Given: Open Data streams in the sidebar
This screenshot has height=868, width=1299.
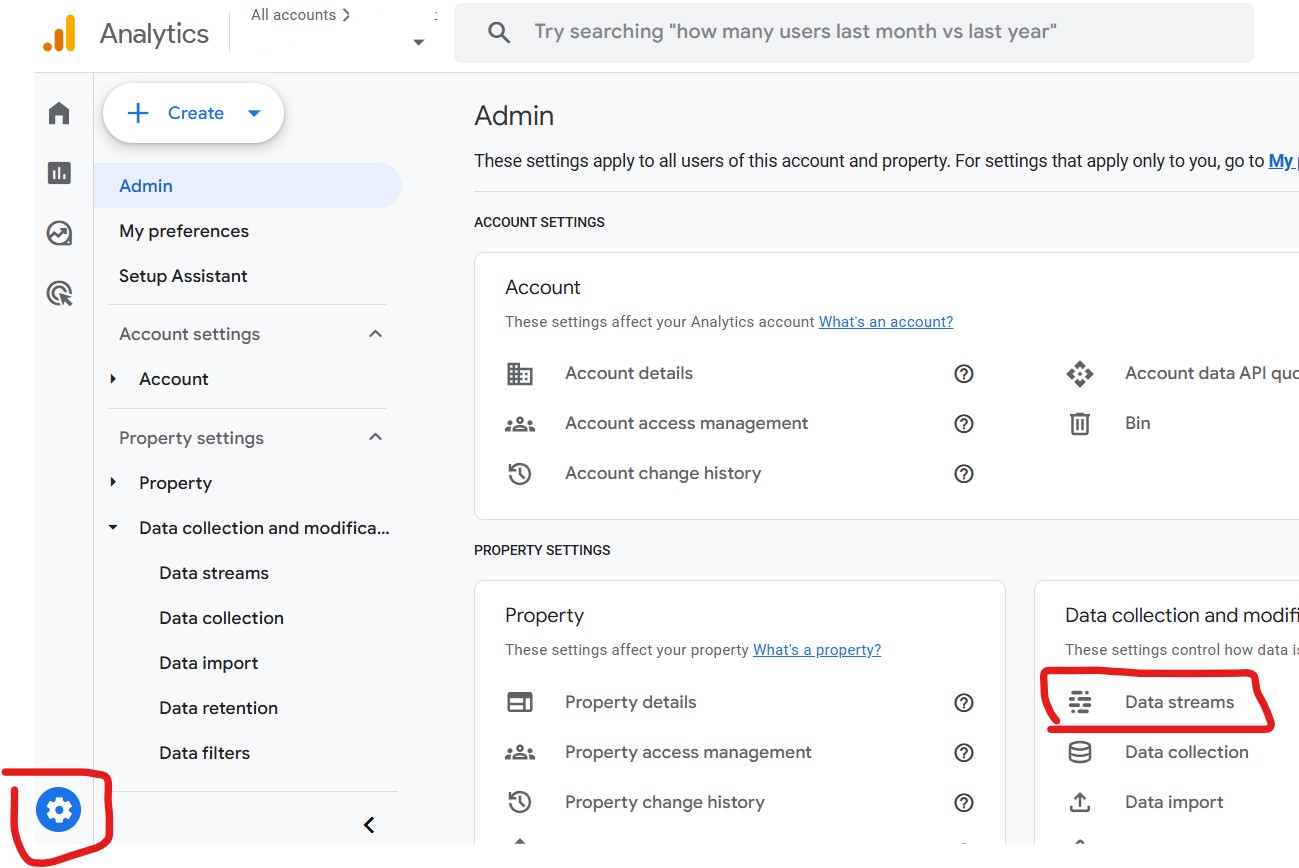Looking at the screenshot, I should click(x=214, y=573).
